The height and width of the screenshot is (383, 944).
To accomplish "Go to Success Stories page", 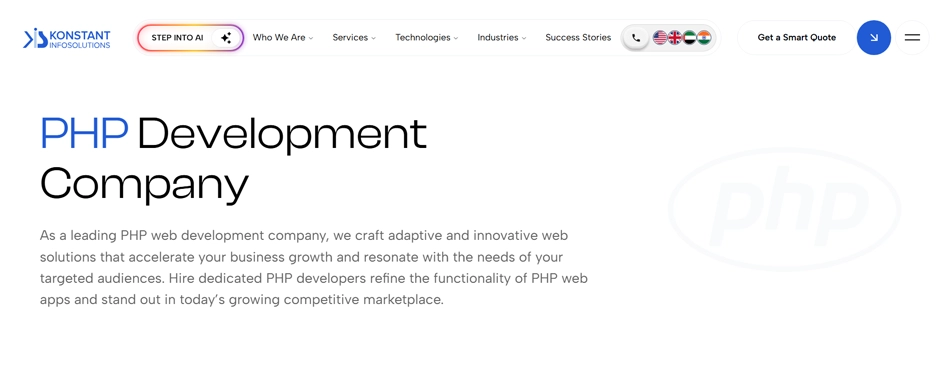I will coord(578,37).
